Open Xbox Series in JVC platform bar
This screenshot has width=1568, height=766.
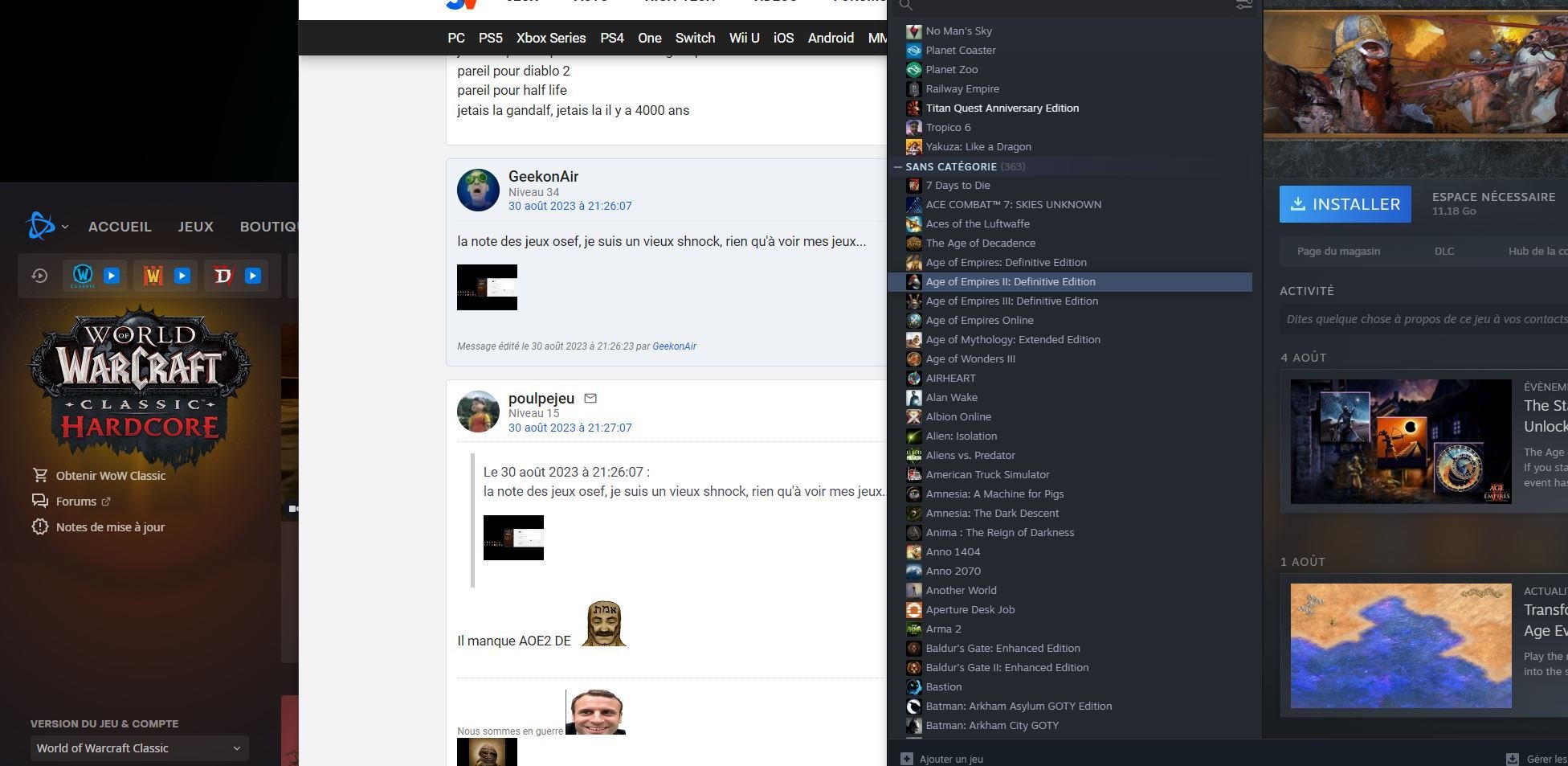(x=551, y=38)
